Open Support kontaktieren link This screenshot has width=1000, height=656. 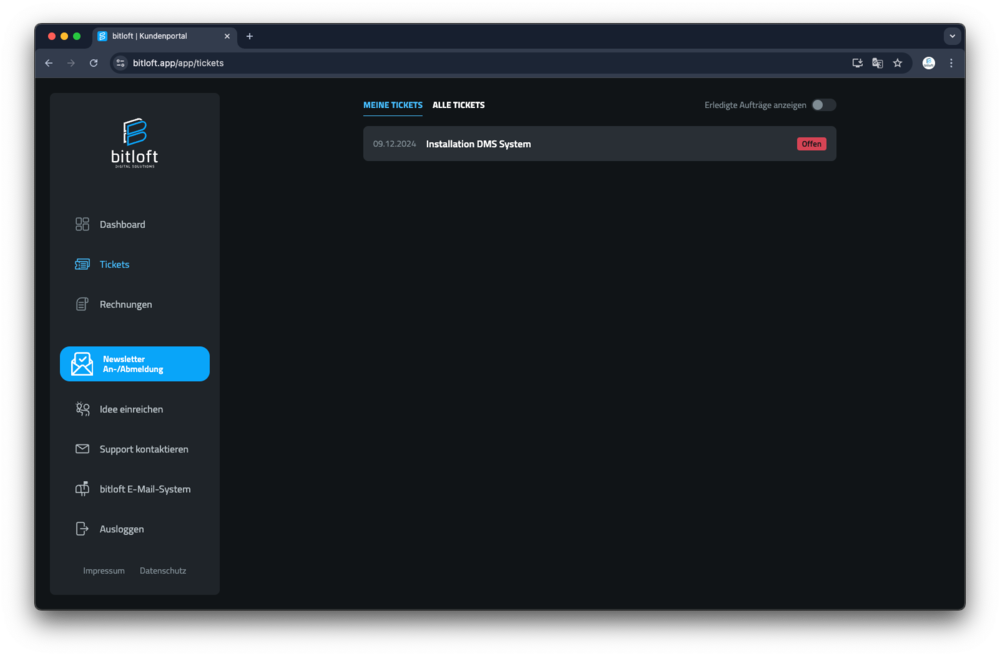144,449
